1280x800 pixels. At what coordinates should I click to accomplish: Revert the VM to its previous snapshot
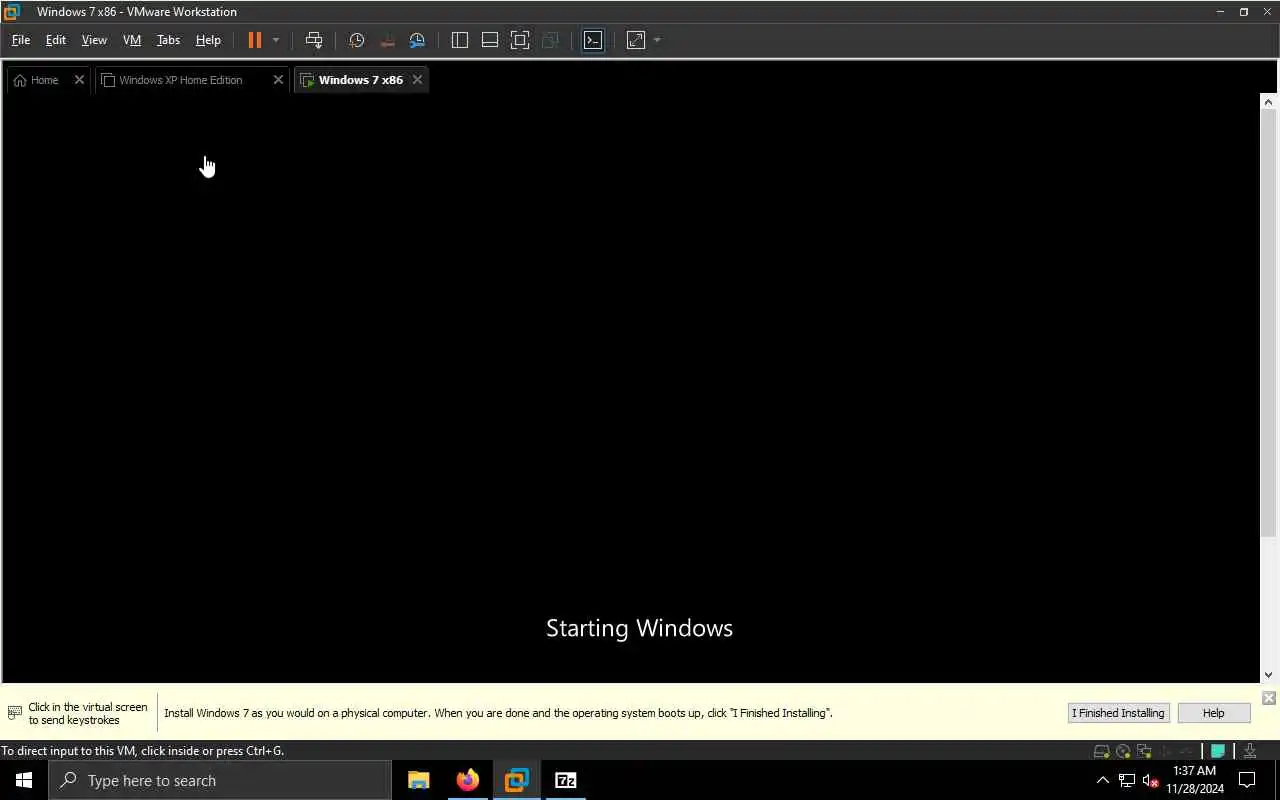pos(387,40)
